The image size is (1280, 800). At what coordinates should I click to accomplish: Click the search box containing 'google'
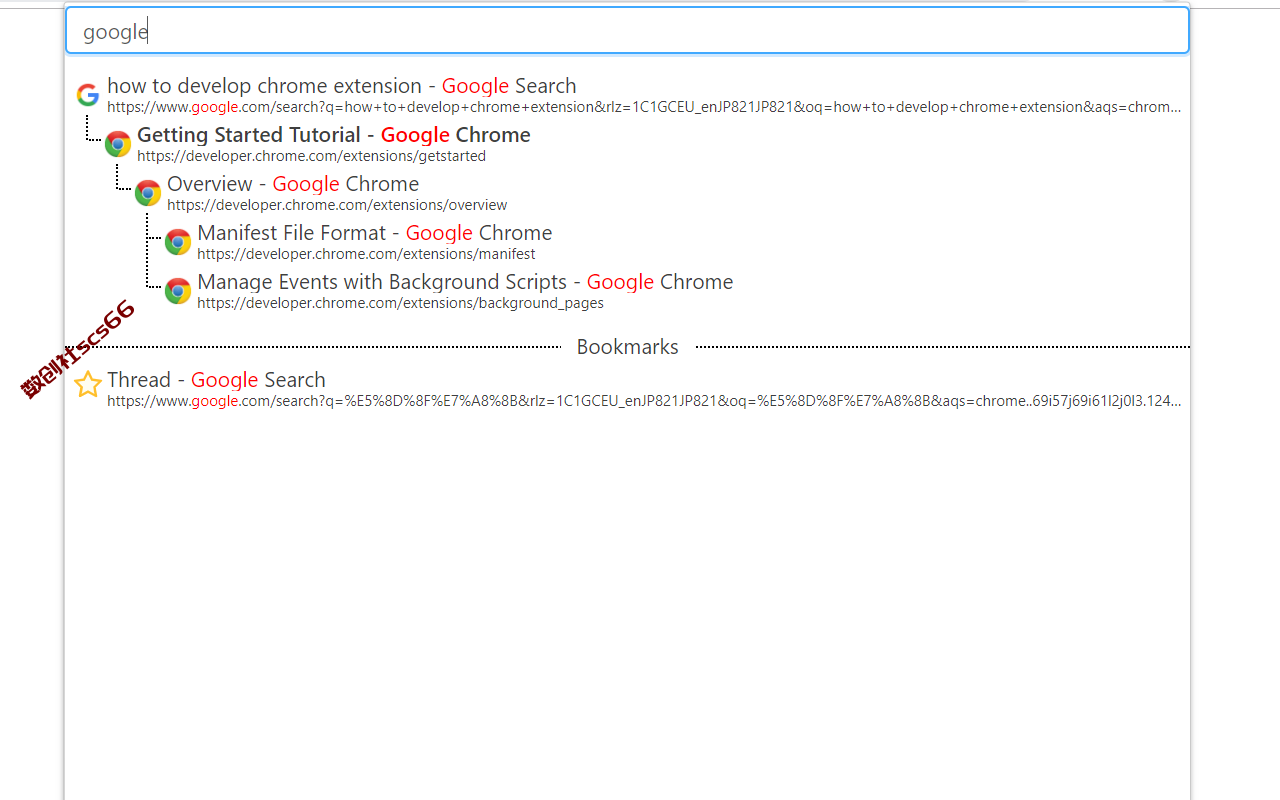627,31
